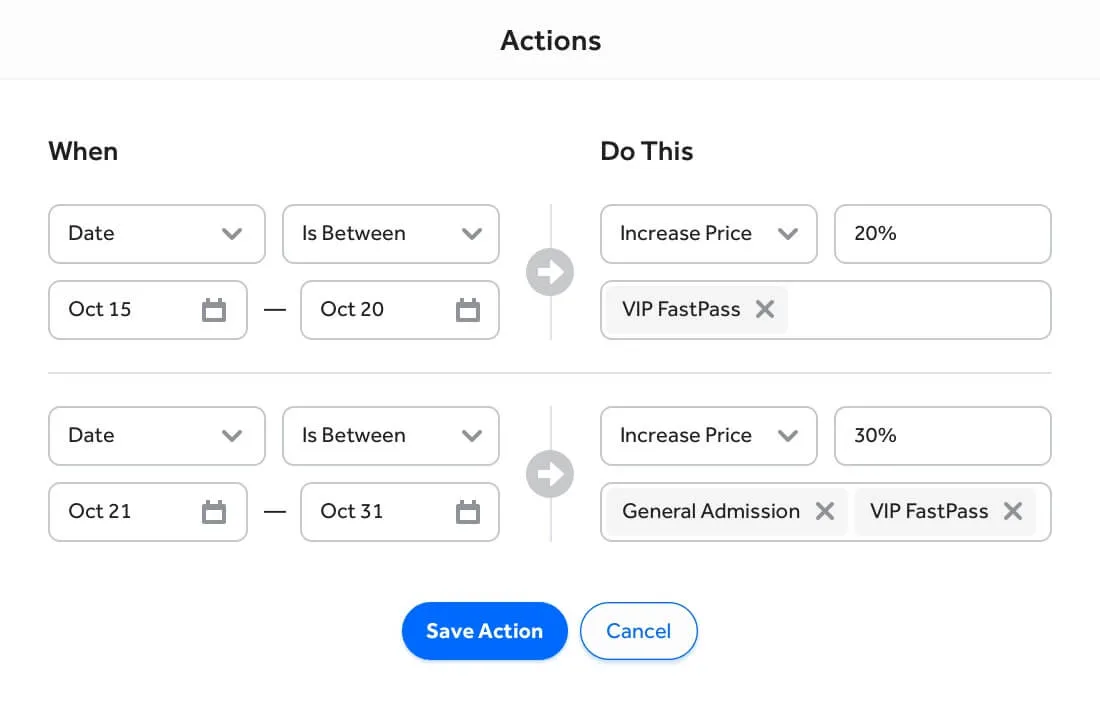1100x708 pixels.
Task: Open calendar picker for Oct 31 date
Action: (467, 512)
